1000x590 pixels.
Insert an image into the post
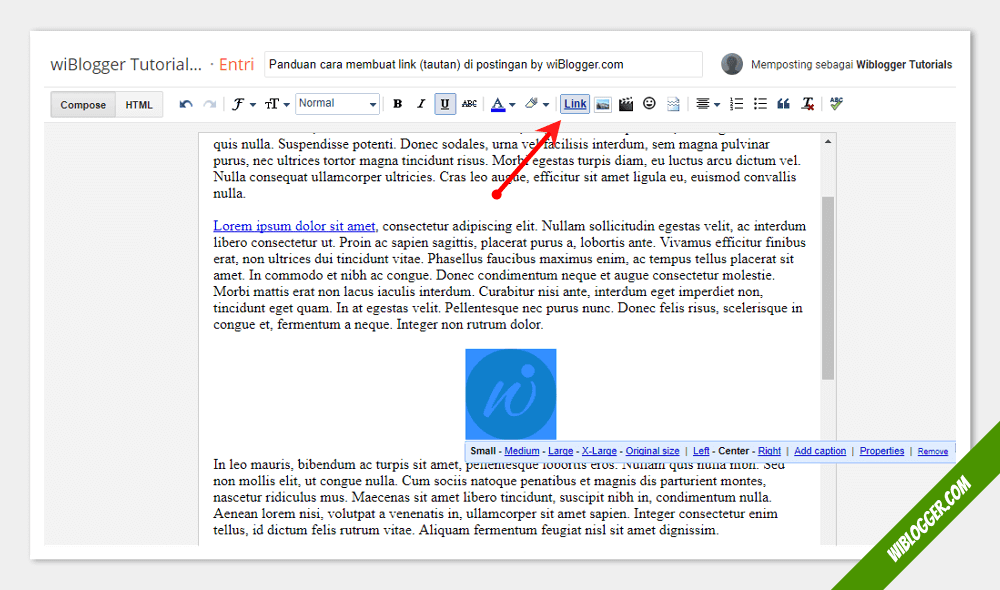tap(603, 105)
